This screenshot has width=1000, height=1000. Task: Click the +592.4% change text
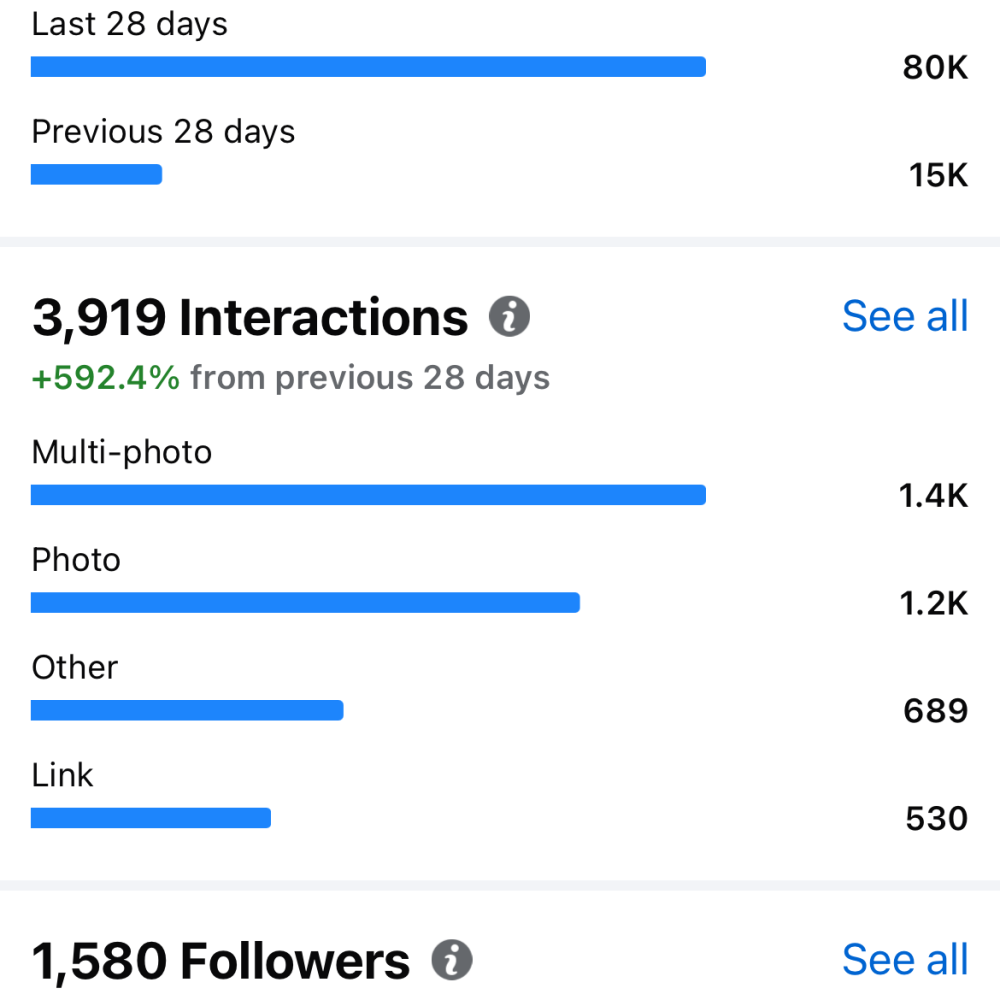106,378
